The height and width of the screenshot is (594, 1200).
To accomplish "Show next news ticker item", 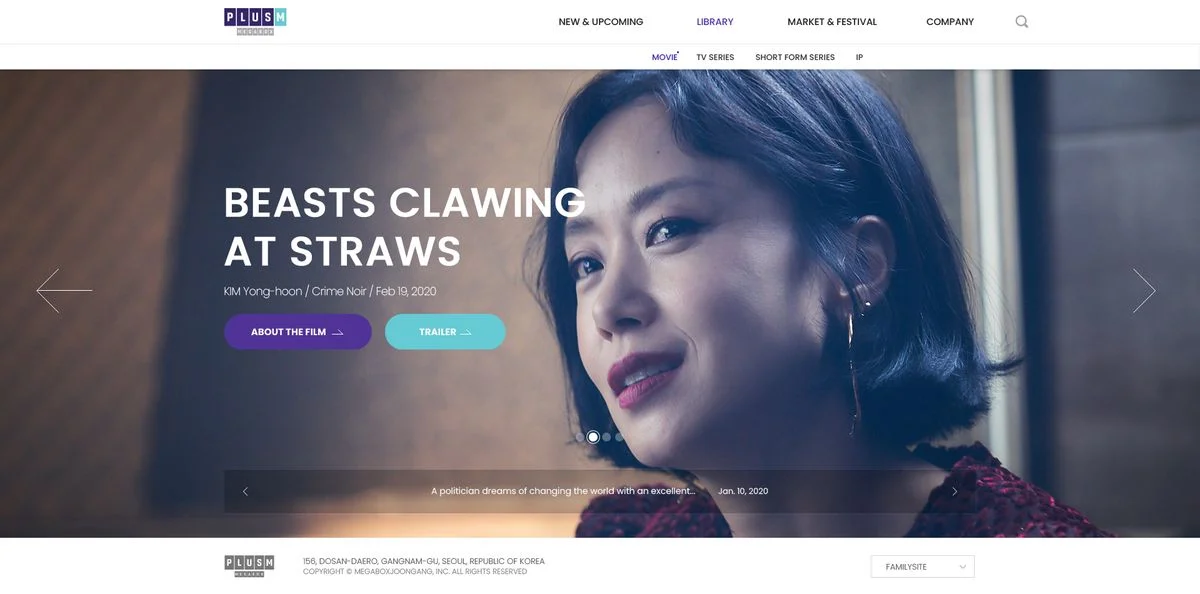I will click(x=954, y=491).
